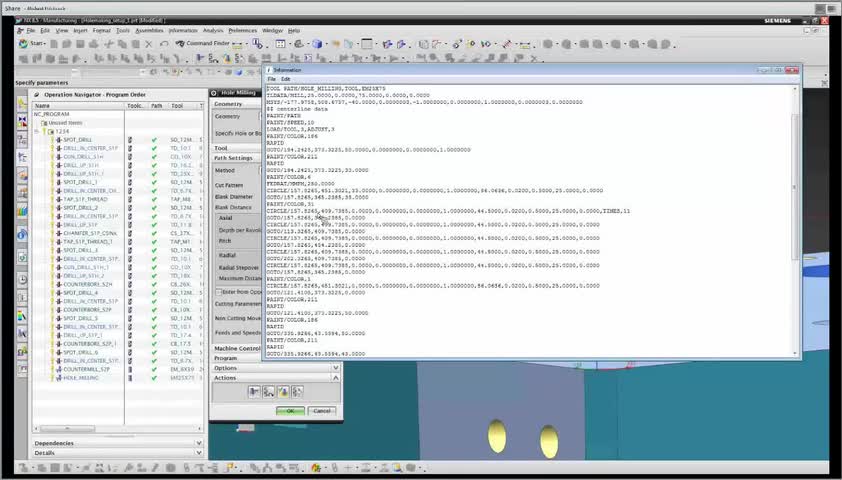Select COUNTERBORE_S2H operation
Image resolution: width=842 pixels, height=480 pixels.
click(87, 285)
